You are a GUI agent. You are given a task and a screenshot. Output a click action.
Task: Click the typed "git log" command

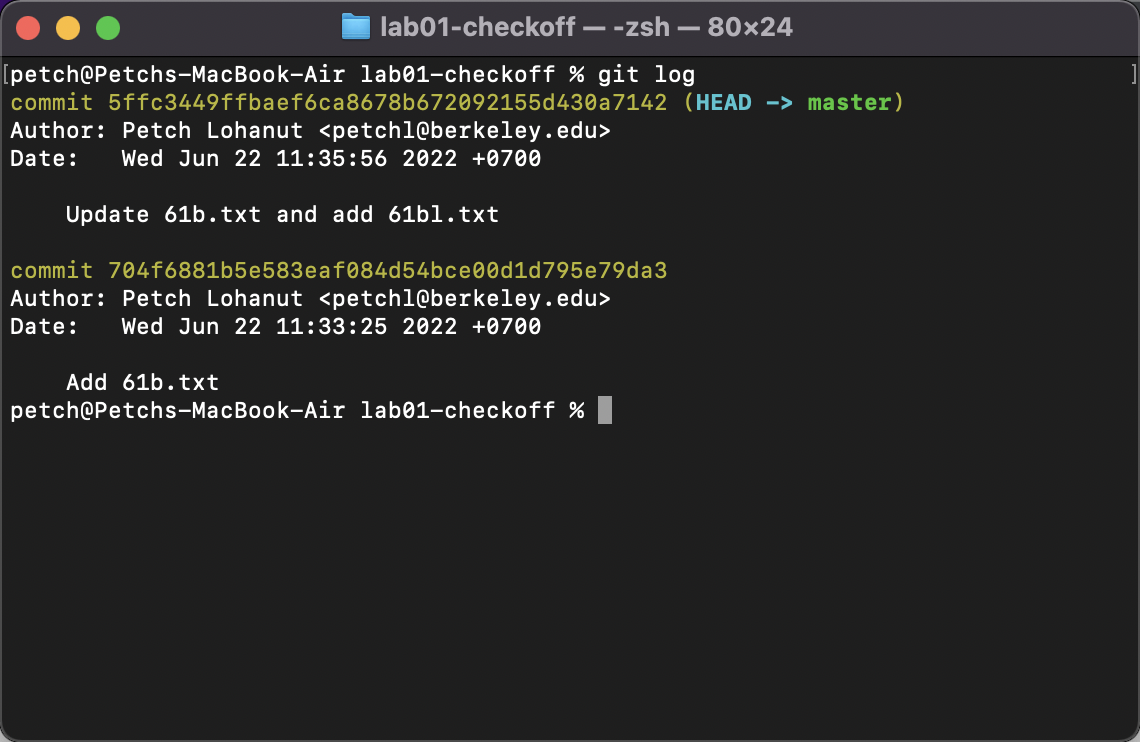(646, 74)
